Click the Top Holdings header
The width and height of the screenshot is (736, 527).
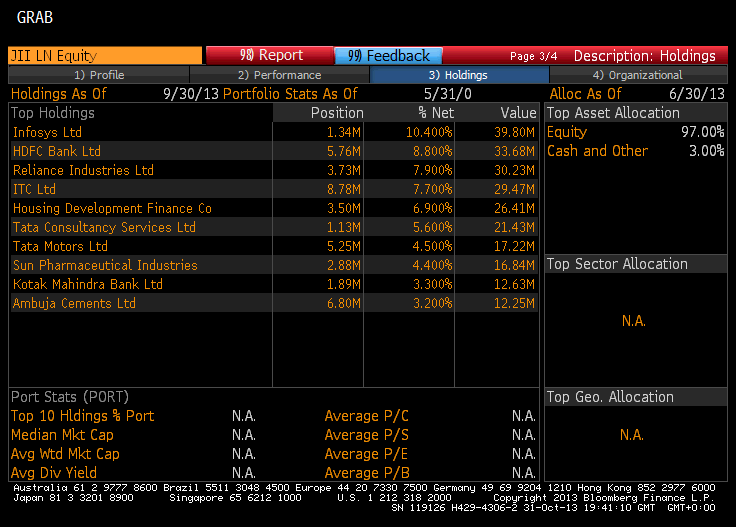pos(53,113)
